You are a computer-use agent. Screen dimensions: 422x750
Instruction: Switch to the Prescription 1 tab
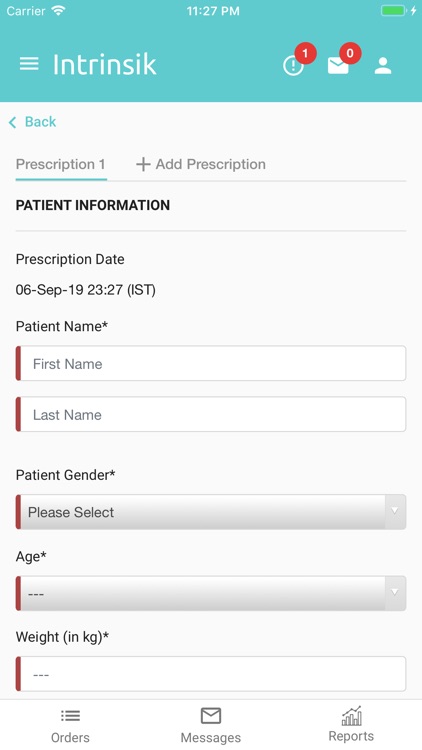pos(61,165)
